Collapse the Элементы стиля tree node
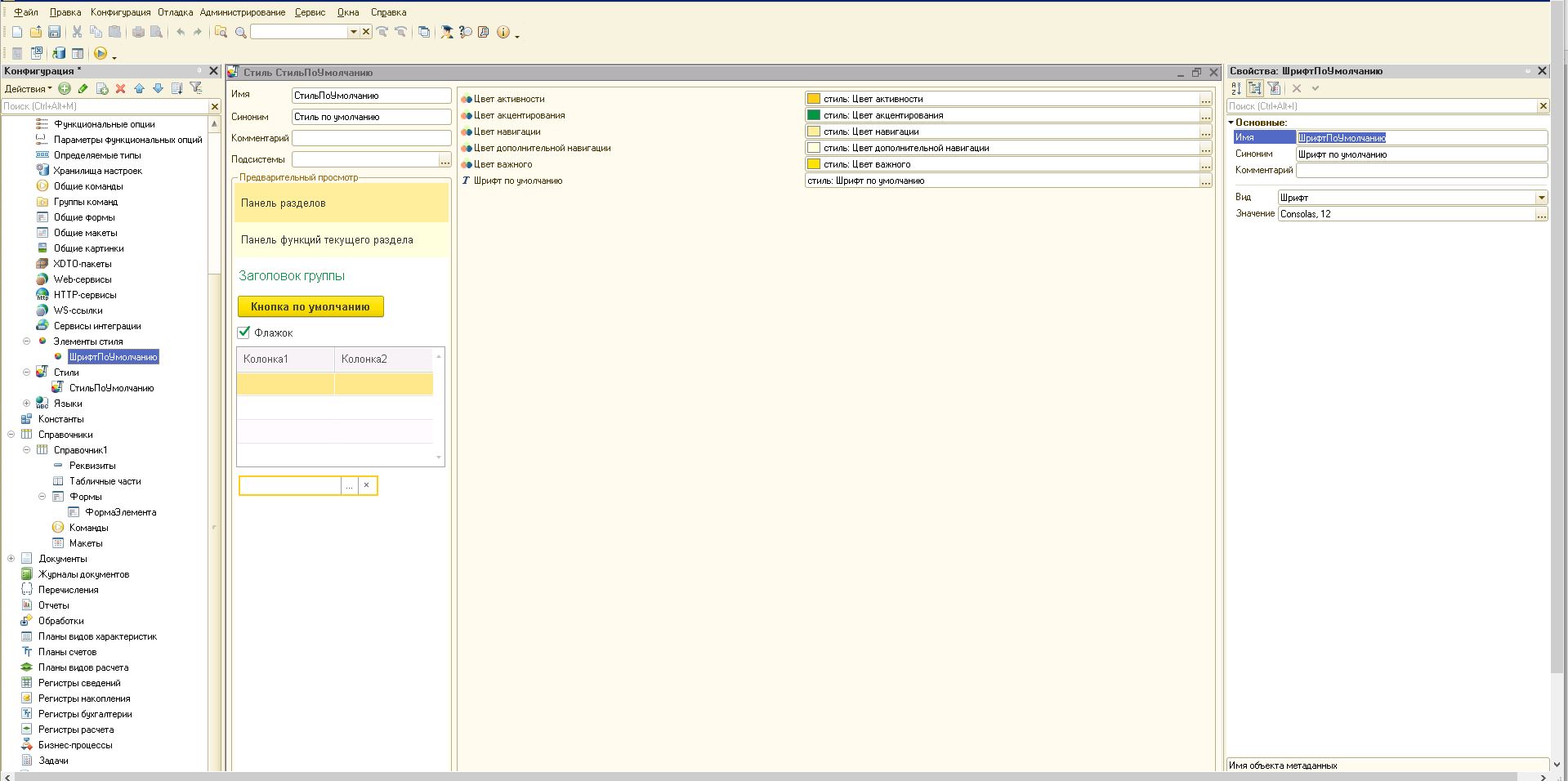Image resolution: width=1568 pixels, height=781 pixels. pos(26,341)
